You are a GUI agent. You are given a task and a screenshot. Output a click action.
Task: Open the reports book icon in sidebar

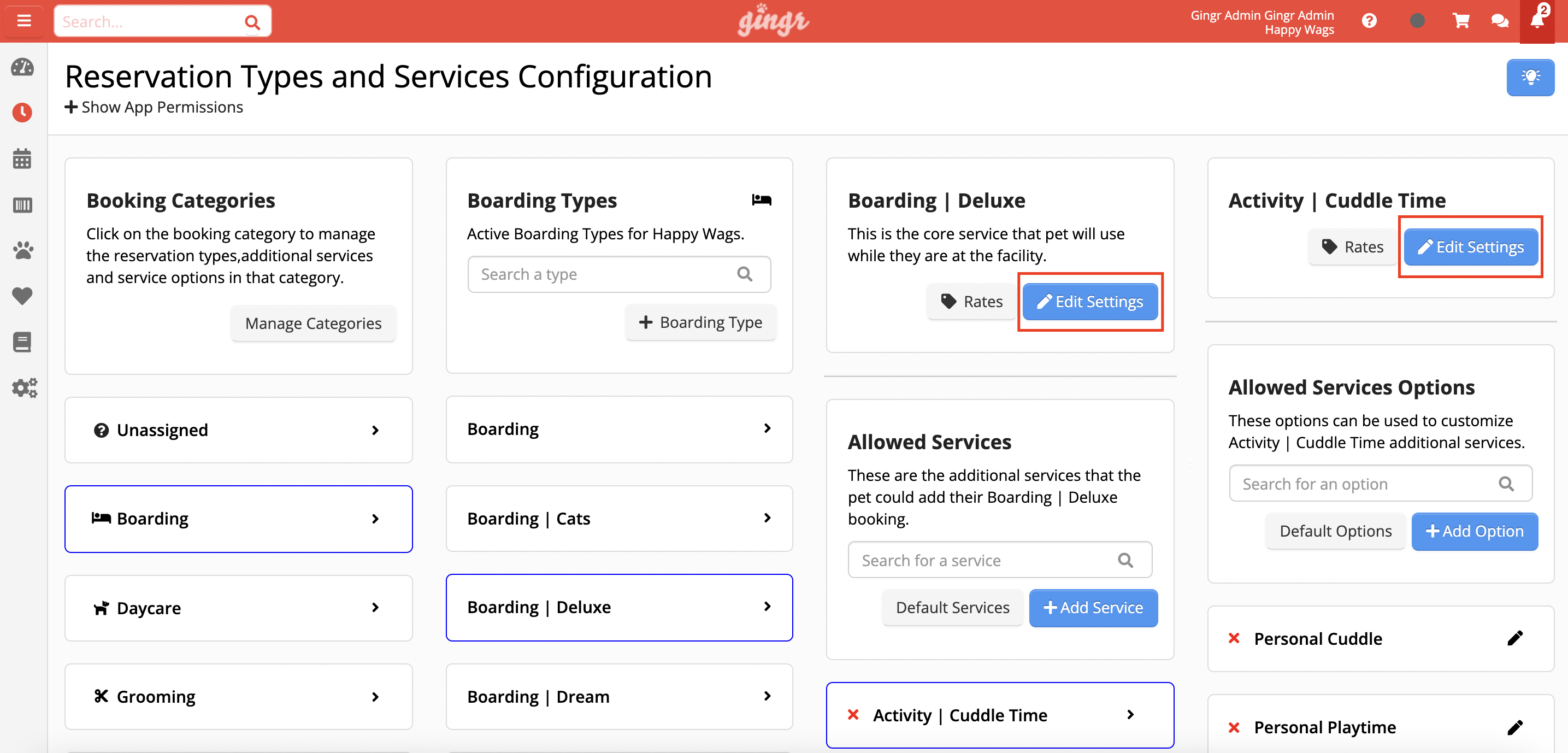point(22,342)
